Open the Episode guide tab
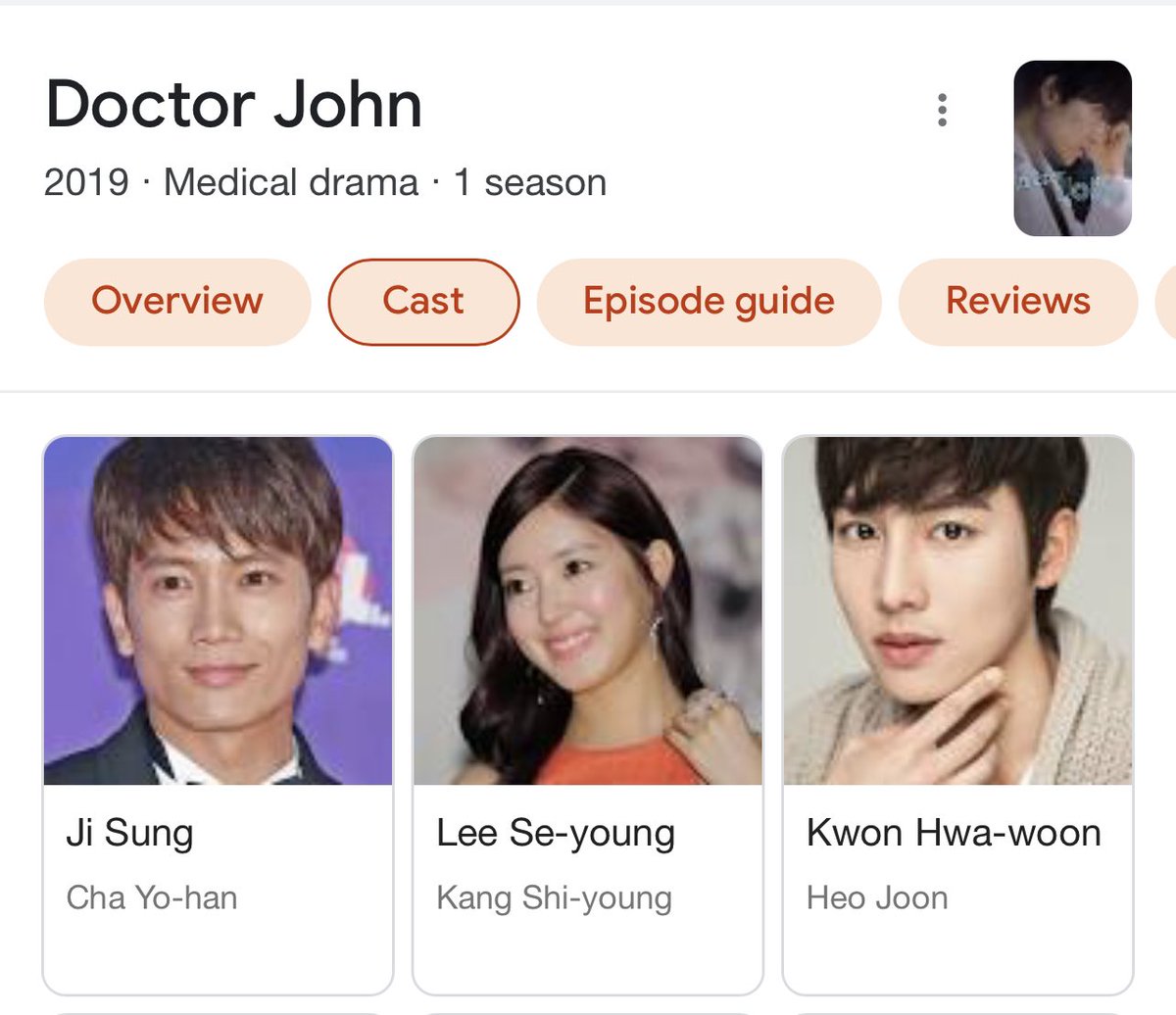 pos(709,301)
